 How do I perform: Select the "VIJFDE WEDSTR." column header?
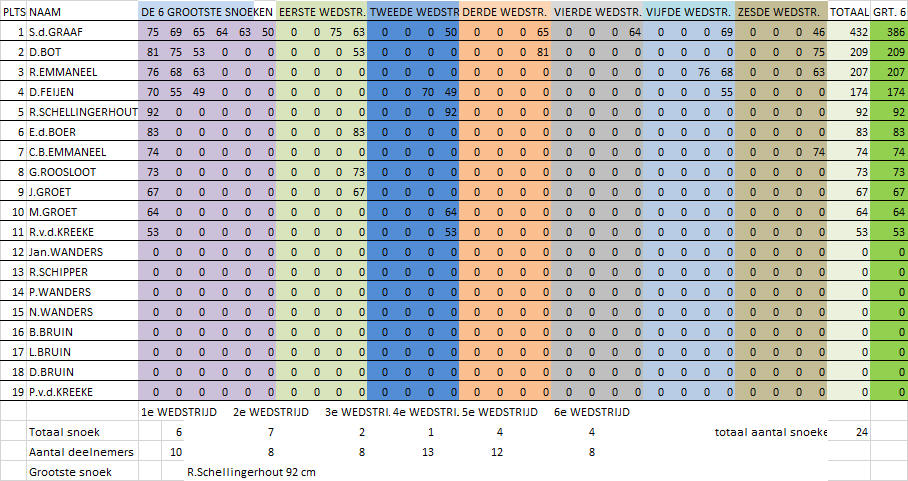click(688, 12)
